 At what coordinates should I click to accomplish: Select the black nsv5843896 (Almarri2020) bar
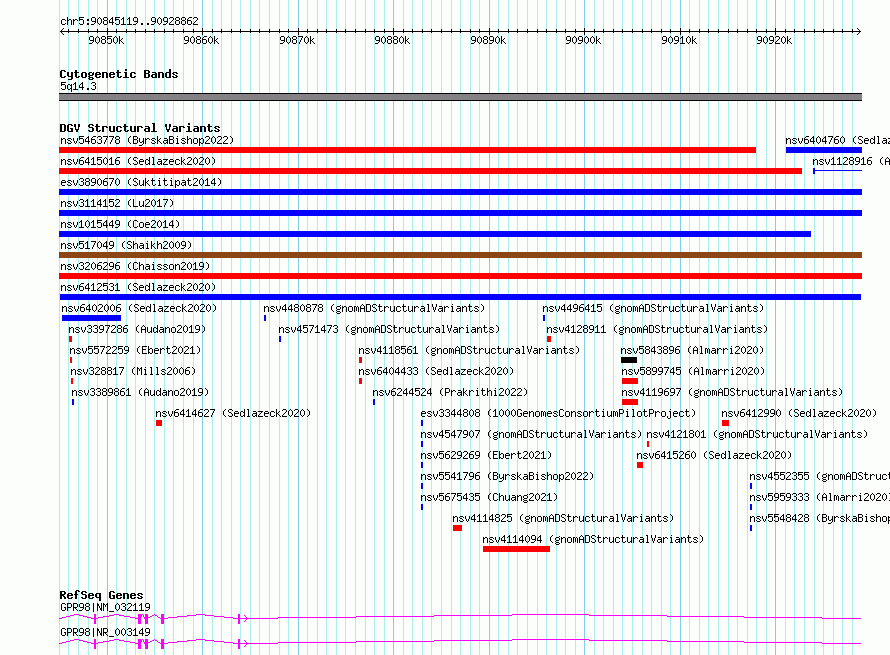(x=629, y=360)
